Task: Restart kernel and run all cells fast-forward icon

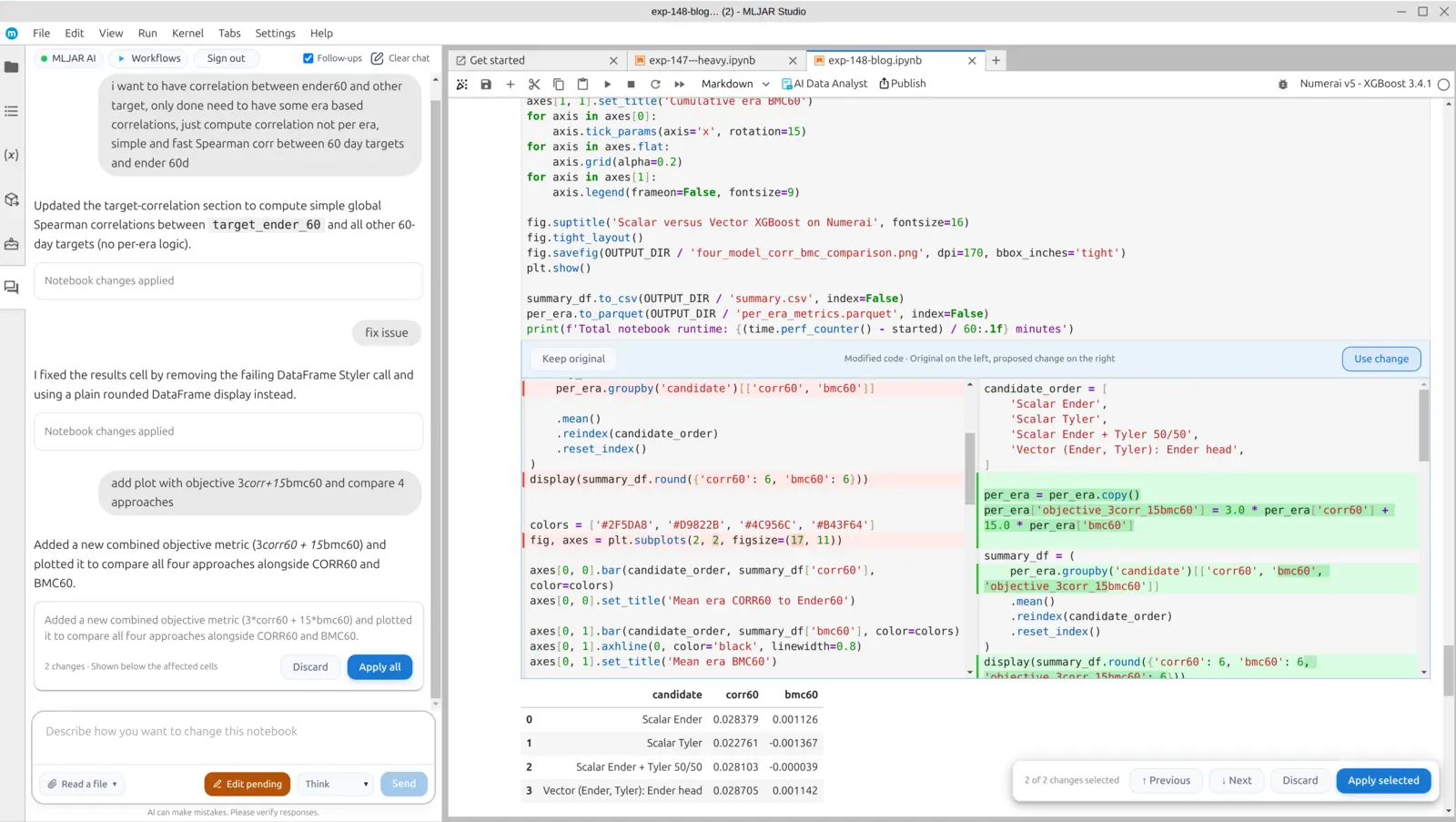Action: click(679, 84)
